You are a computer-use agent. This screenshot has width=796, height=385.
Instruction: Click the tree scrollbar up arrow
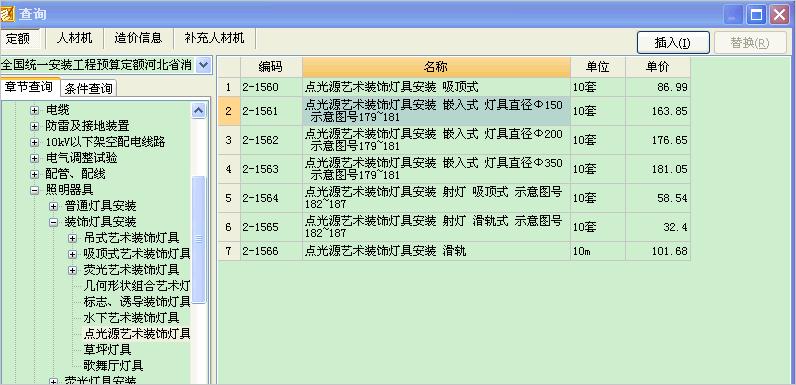point(198,111)
